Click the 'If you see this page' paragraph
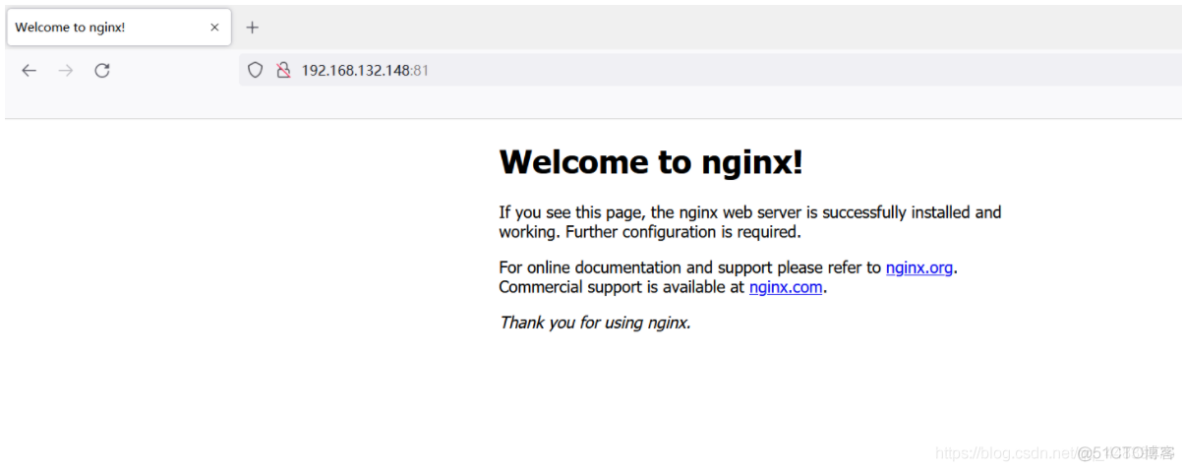This screenshot has width=1184, height=471. click(x=750, y=222)
